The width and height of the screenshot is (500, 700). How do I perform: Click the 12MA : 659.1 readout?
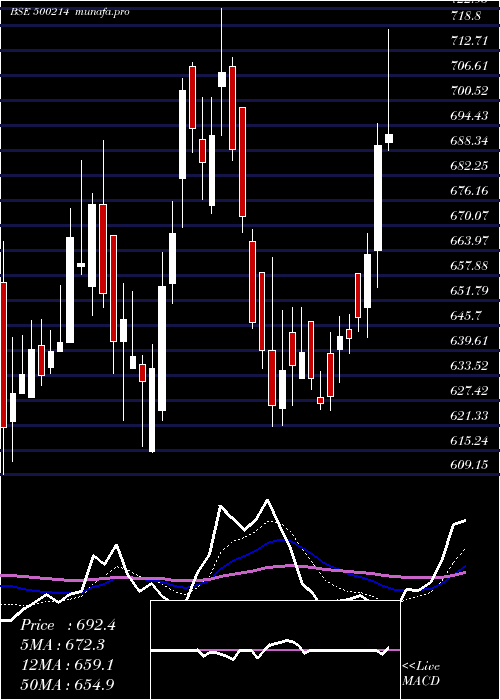[x=68, y=665]
